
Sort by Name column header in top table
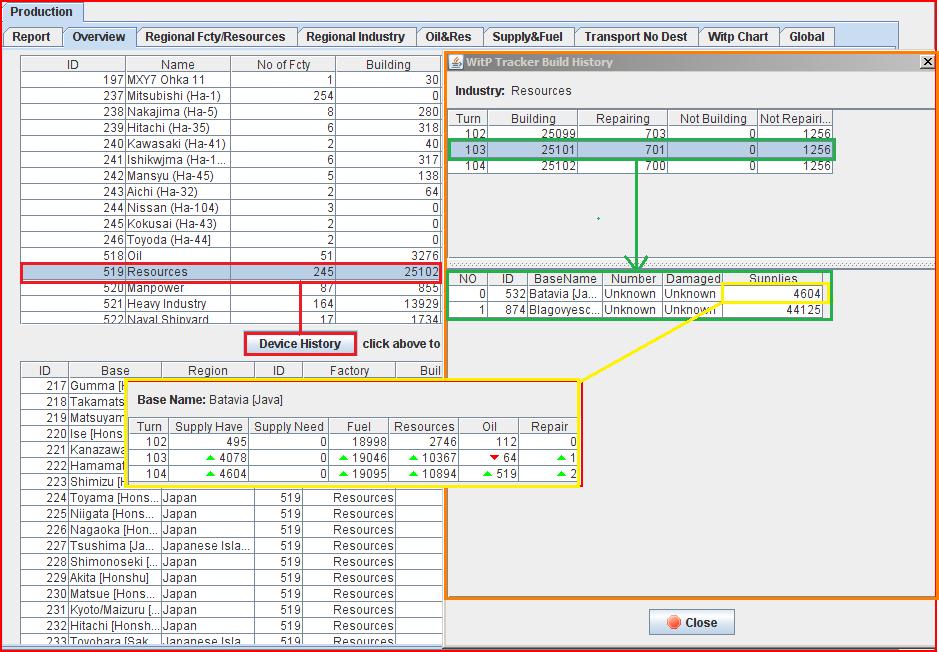tap(178, 64)
